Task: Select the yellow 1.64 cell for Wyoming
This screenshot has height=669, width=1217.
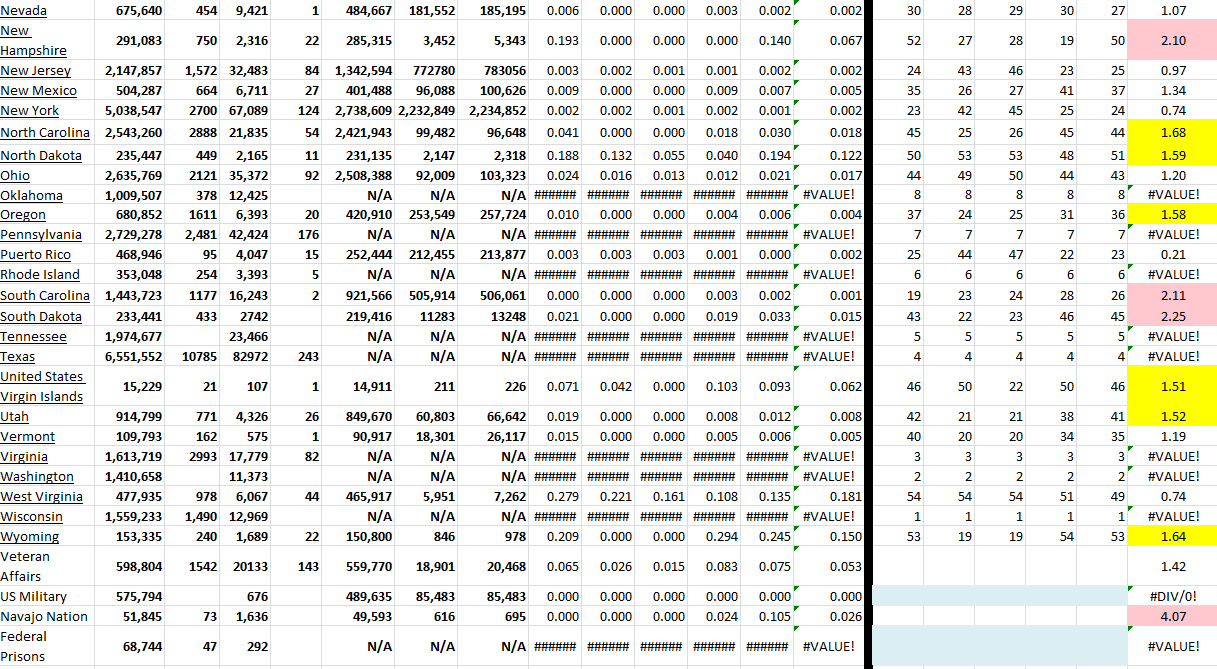Action: click(1172, 536)
